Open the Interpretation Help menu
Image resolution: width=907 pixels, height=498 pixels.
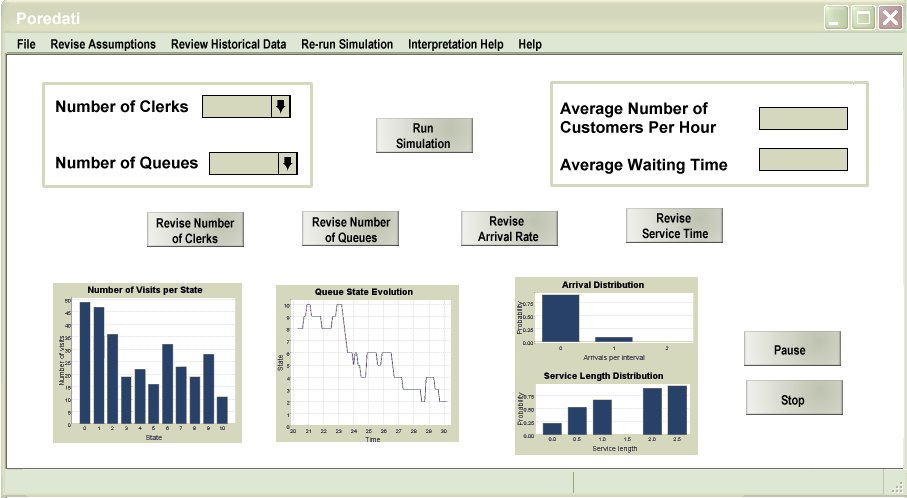(455, 45)
